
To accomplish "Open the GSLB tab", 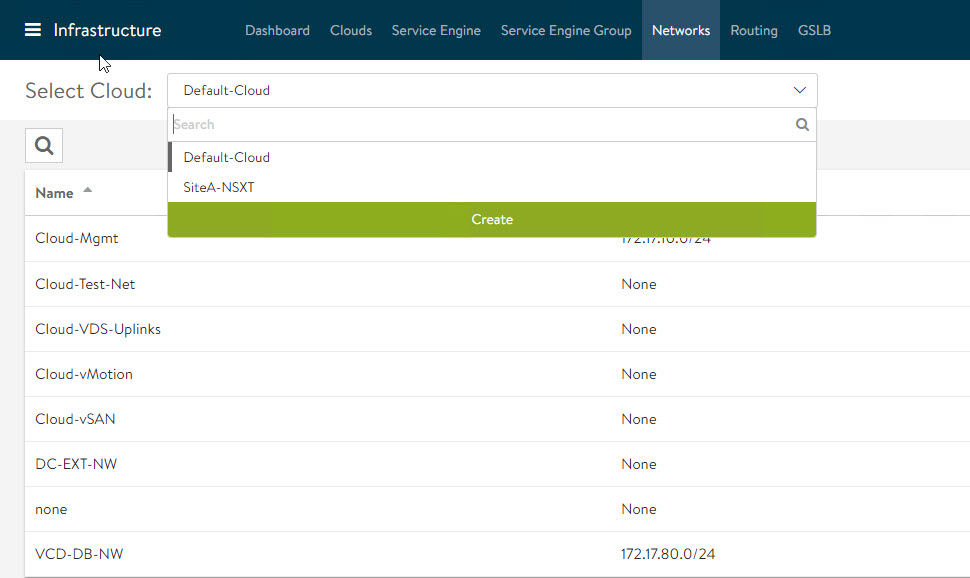I will [x=814, y=30].
